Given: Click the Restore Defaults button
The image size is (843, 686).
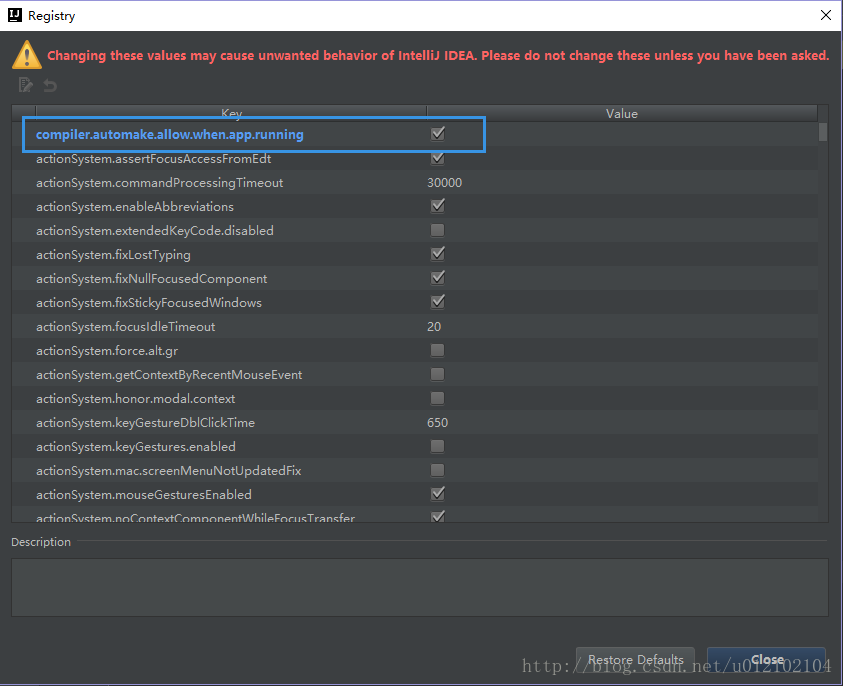Looking at the screenshot, I should pos(635,660).
